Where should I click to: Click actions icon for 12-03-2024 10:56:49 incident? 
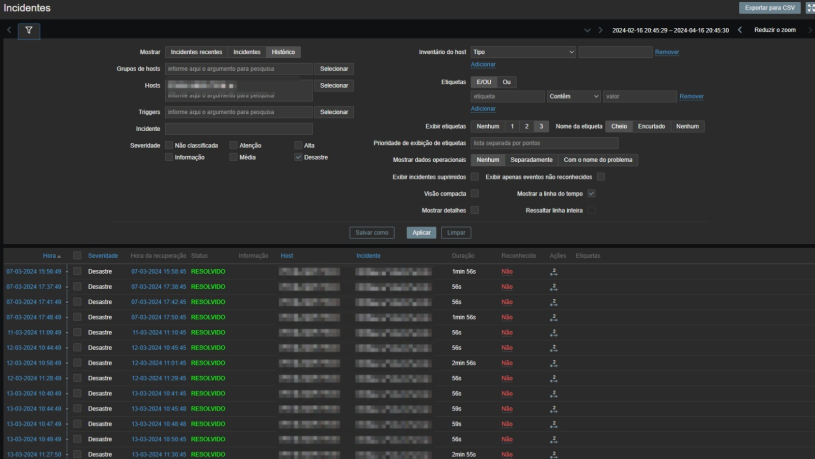[553, 363]
